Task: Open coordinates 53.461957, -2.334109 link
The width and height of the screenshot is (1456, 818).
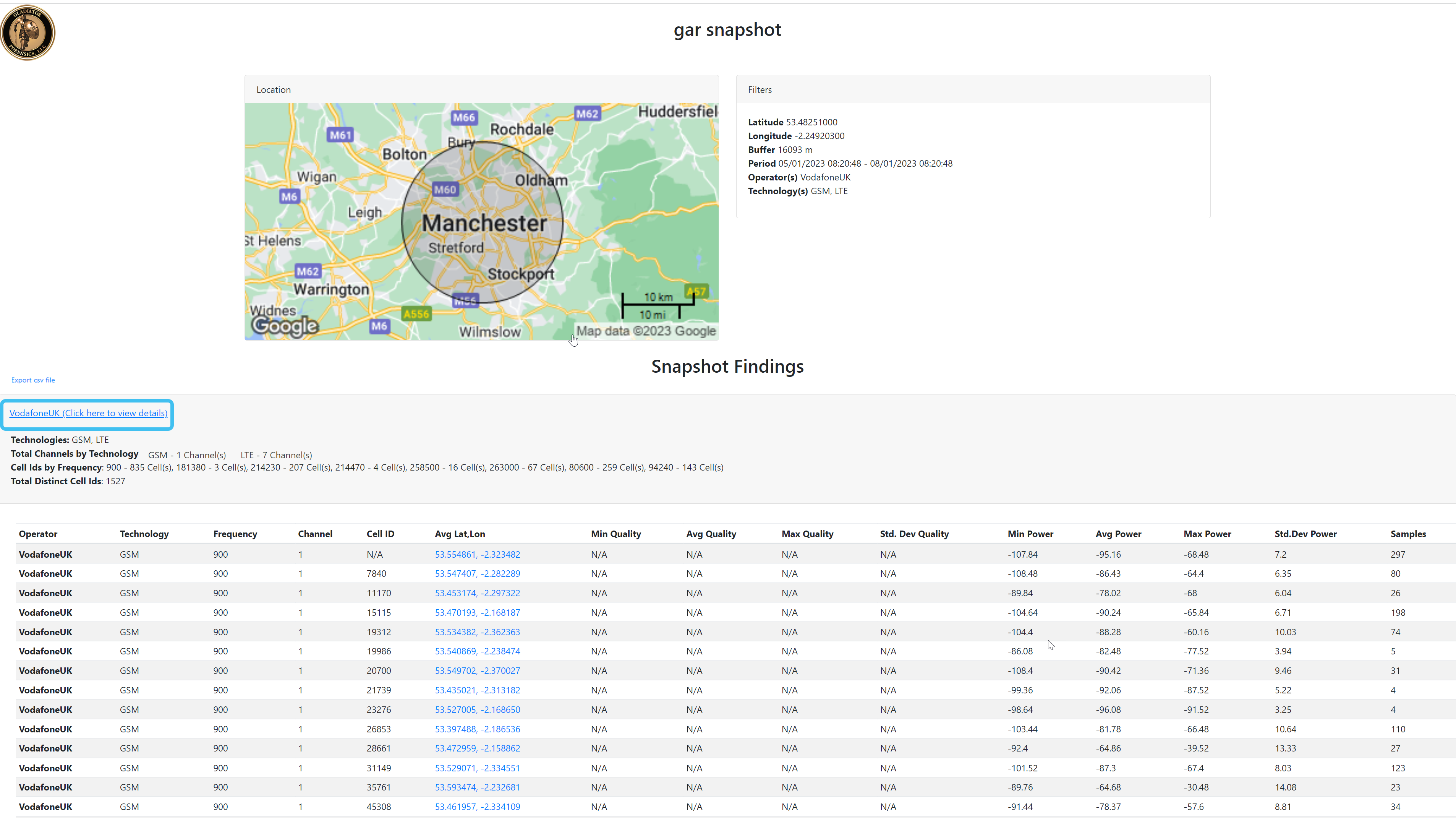Action: click(477, 807)
